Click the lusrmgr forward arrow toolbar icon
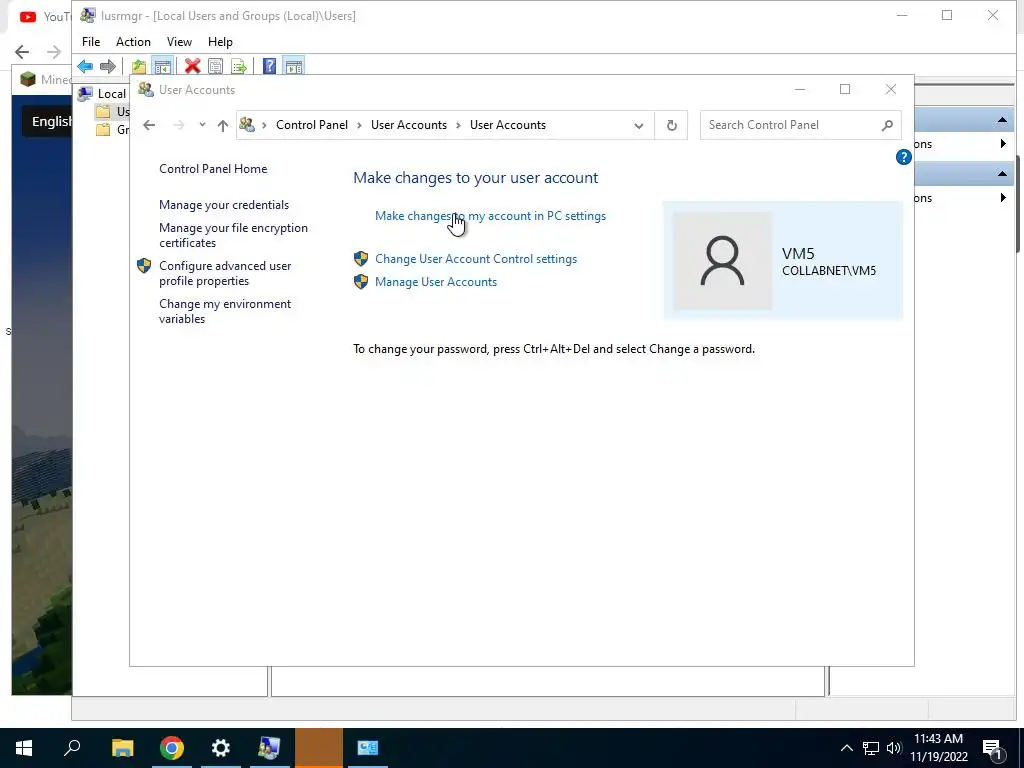 click(x=108, y=66)
